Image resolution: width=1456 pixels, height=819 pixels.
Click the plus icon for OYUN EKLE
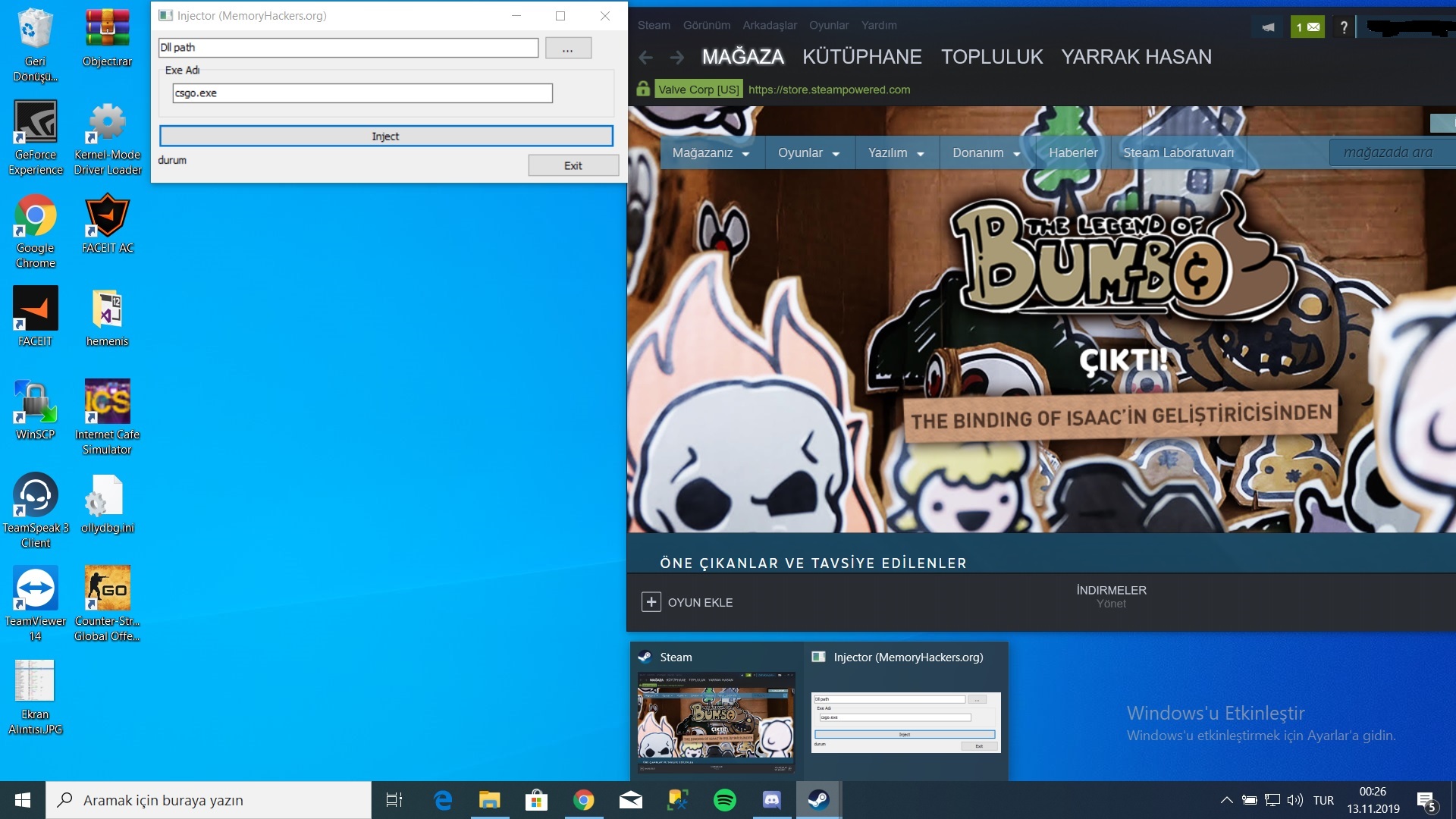pos(651,602)
